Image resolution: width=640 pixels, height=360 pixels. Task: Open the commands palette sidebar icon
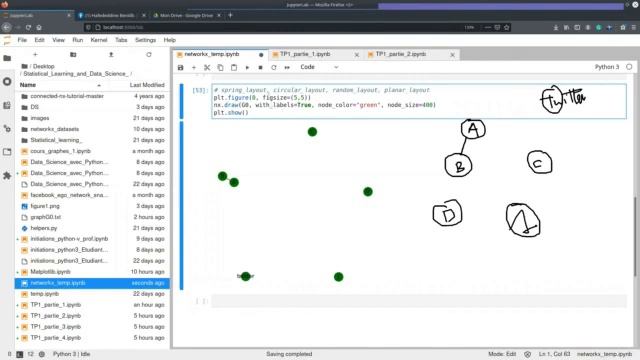[x=7, y=105]
